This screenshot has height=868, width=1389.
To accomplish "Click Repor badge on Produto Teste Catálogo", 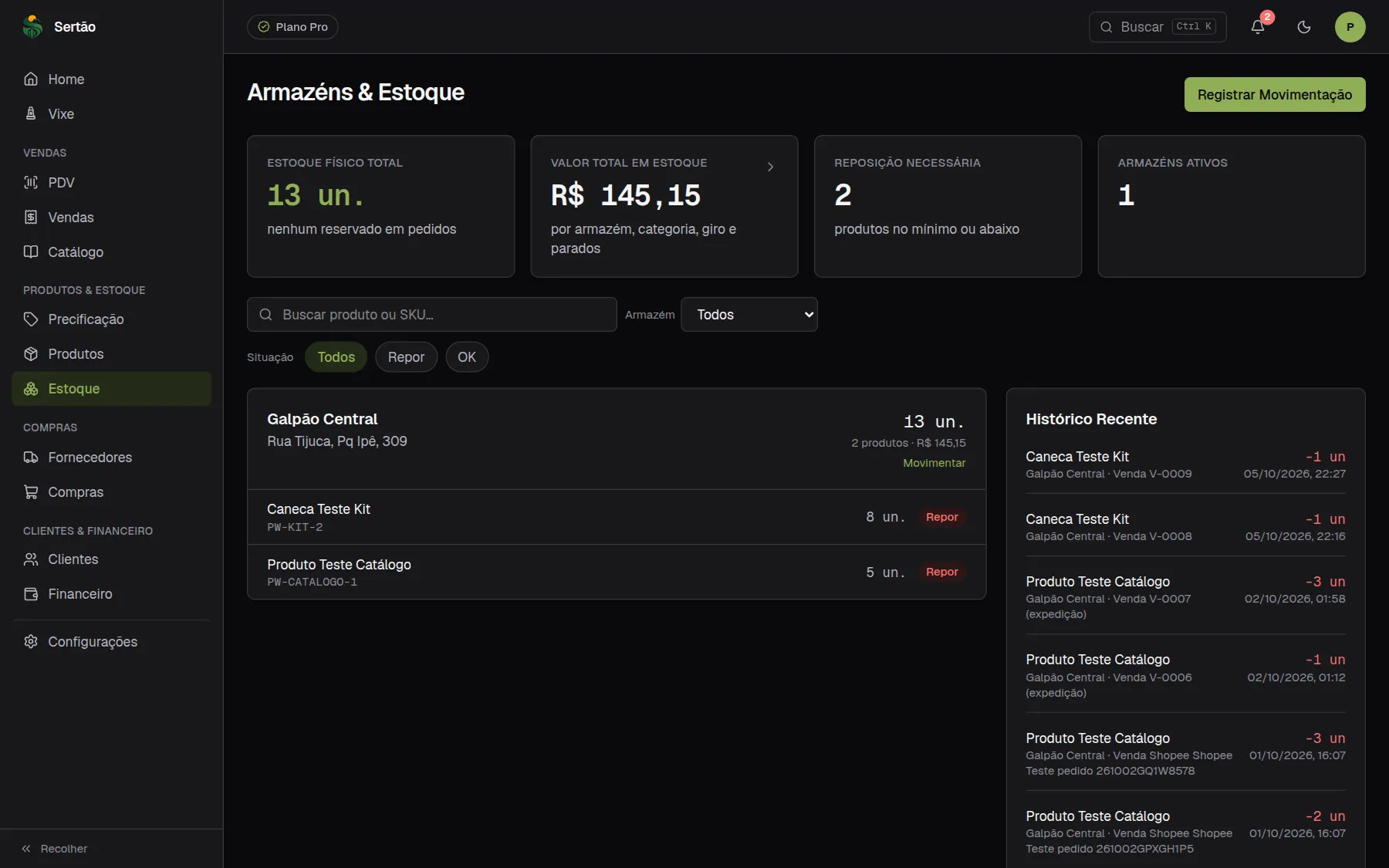I will [941, 572].
